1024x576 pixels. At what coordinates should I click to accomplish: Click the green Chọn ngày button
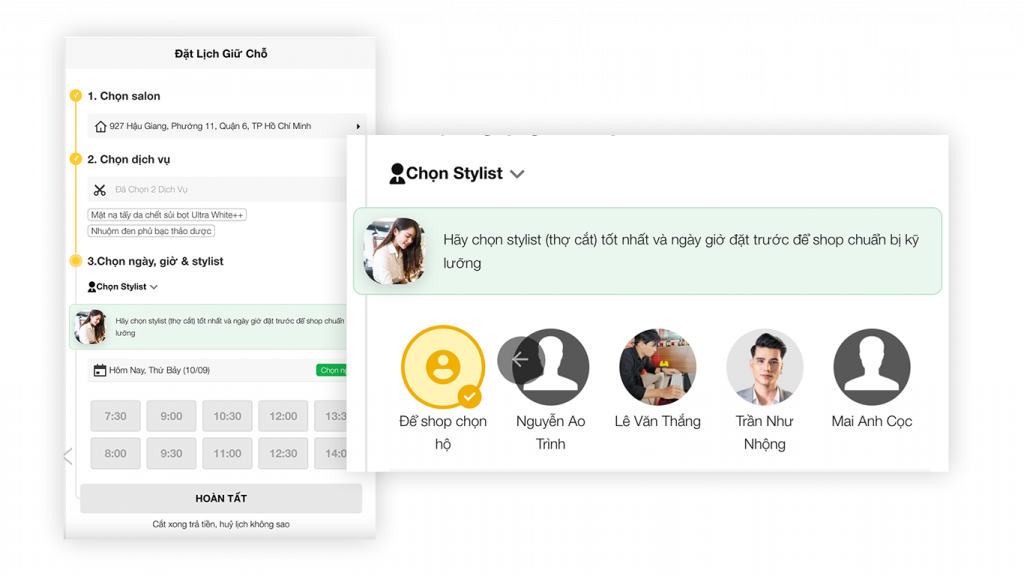pos(332,370)
